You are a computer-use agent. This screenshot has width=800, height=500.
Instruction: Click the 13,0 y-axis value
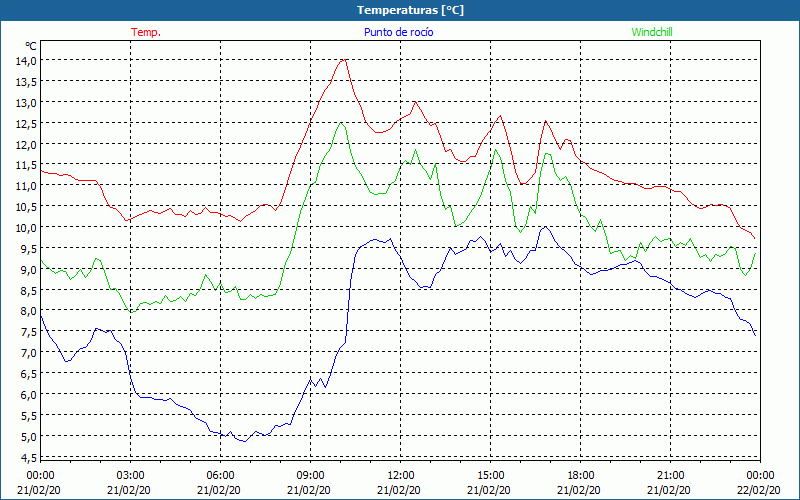tap(26, 103)
